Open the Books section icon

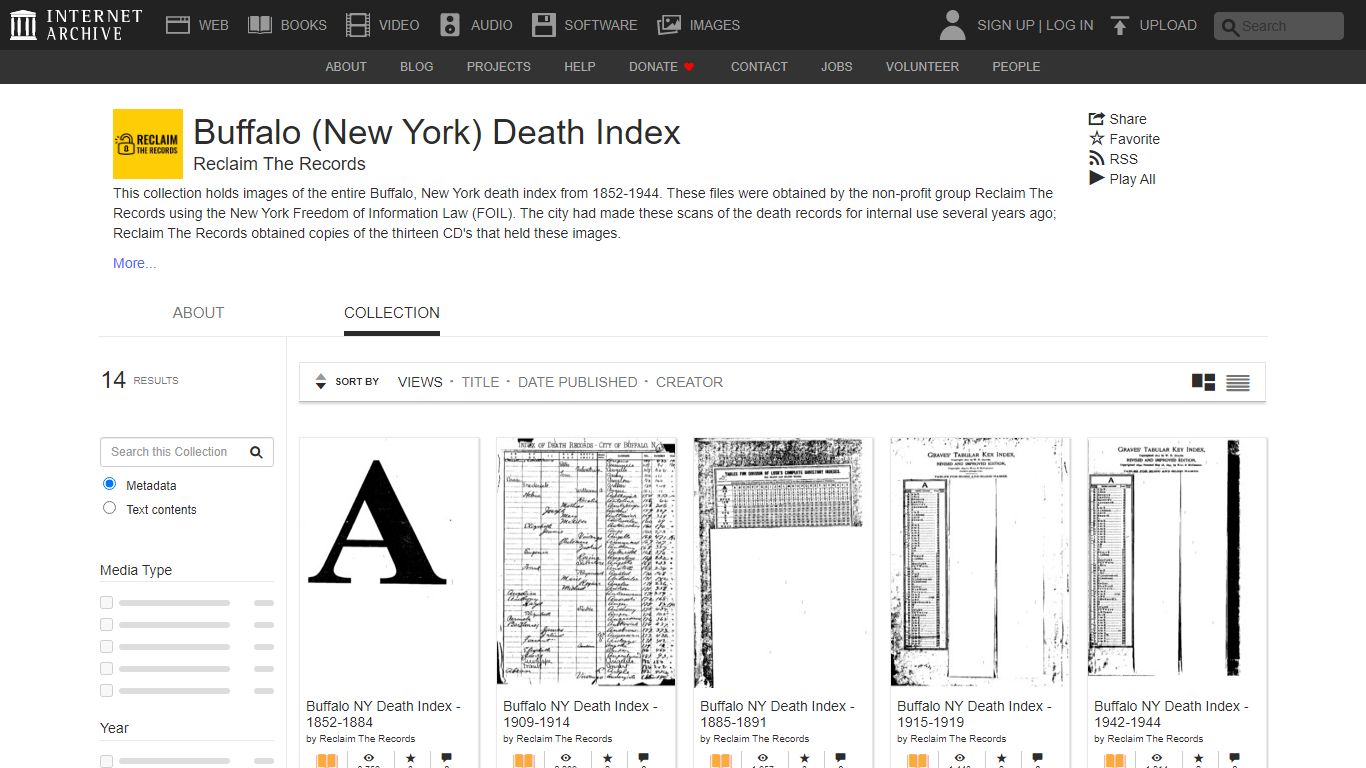[x=260, y=25]
